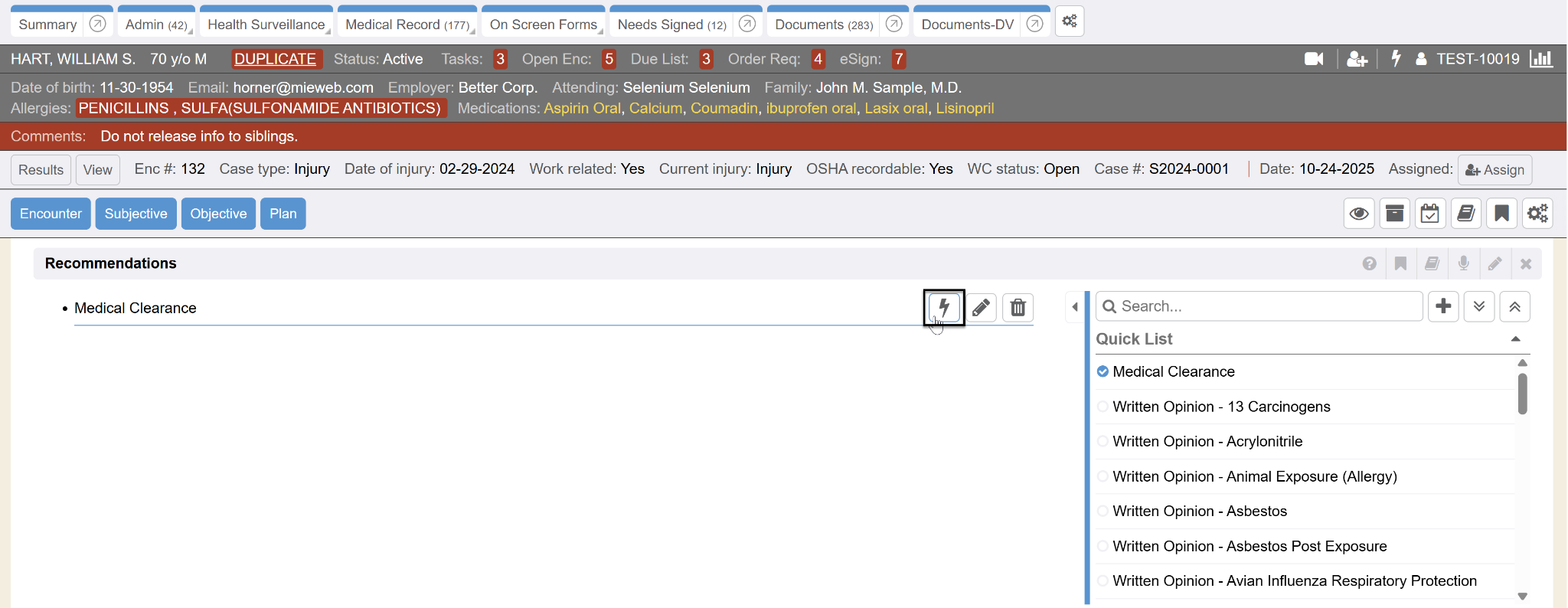Open the calendar check icon in encounter toolbar

(1429, 214)
